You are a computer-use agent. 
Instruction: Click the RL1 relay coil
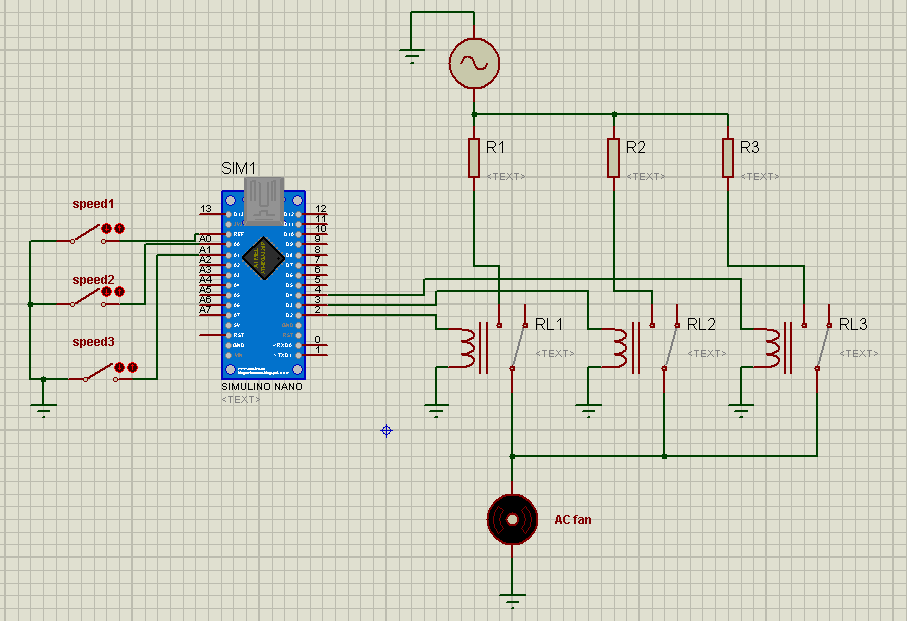tap(468, 346)
